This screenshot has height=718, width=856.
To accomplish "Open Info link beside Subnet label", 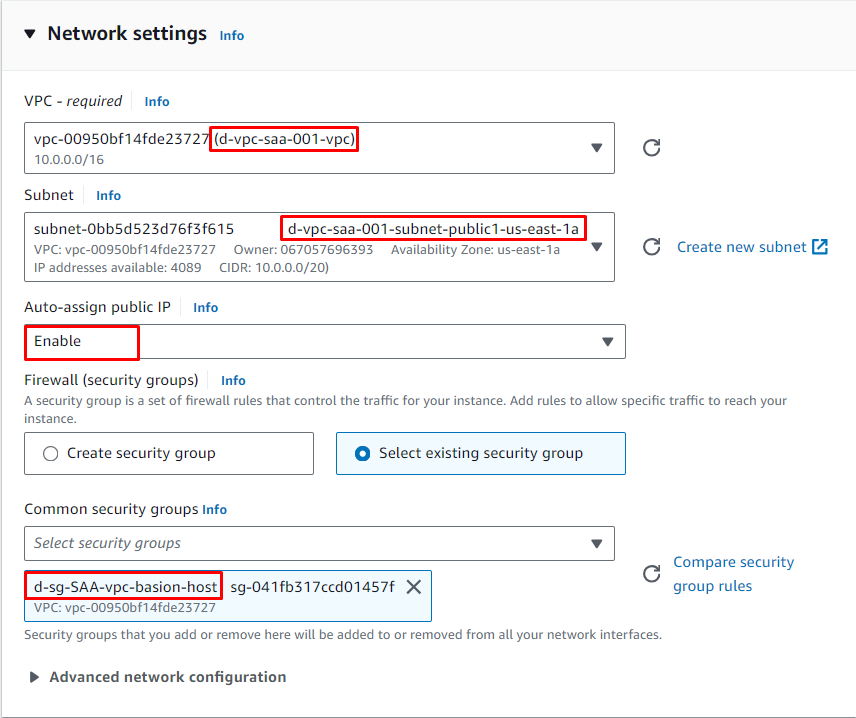I will pos(108,195).
